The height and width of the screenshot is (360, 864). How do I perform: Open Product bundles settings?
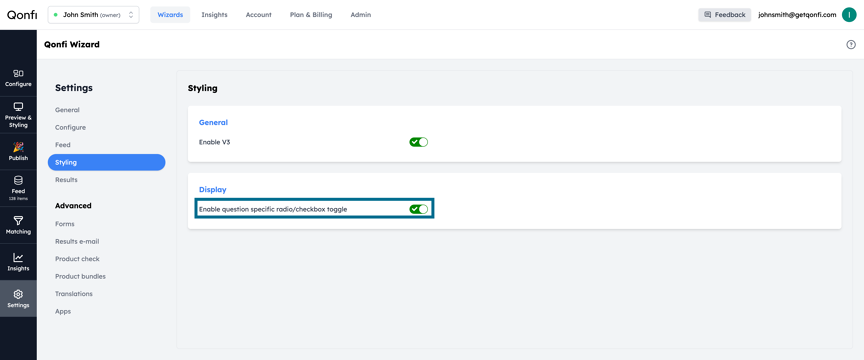click(80, 276)
